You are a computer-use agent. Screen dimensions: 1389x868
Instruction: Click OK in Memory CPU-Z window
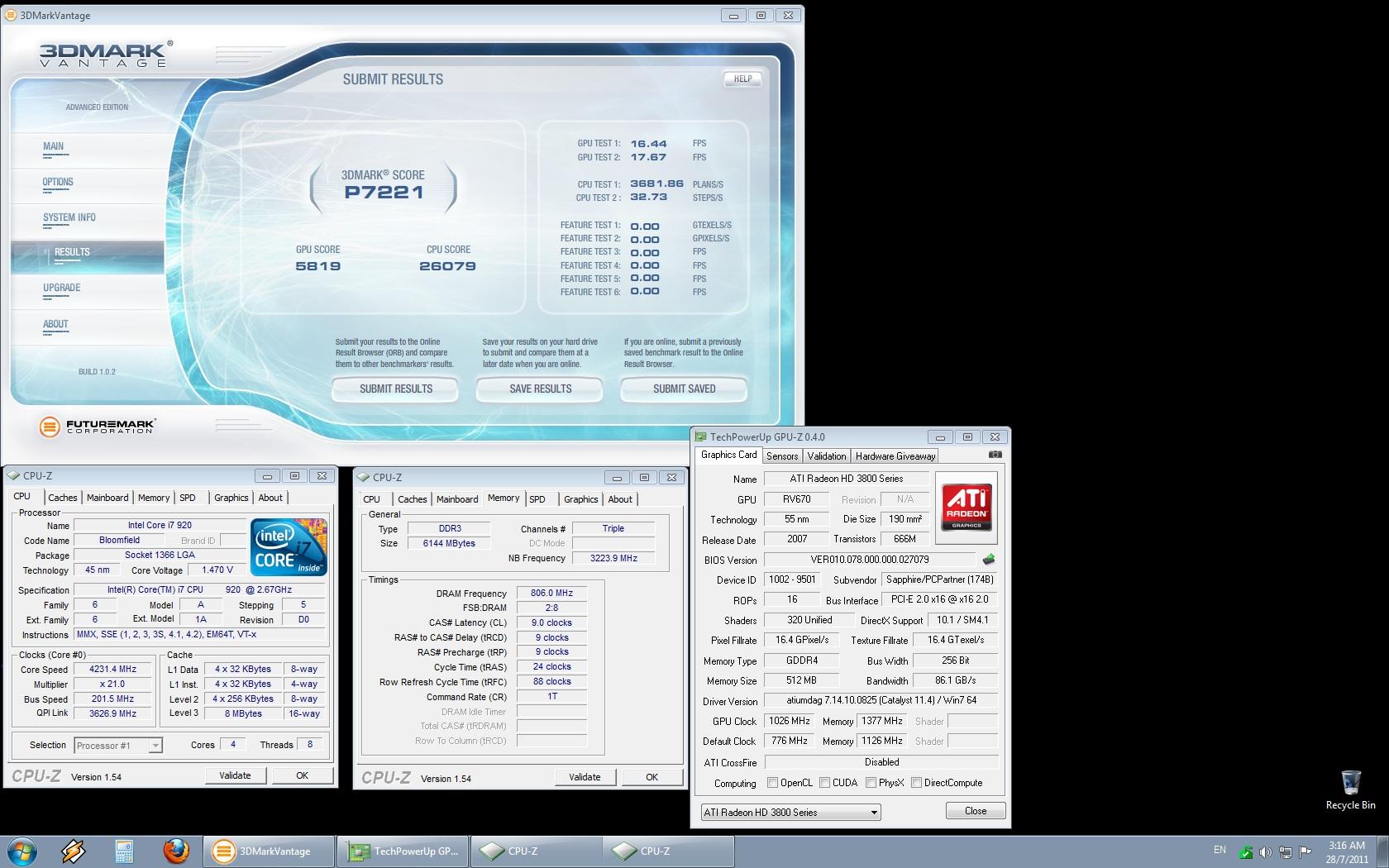click(652, 777)
